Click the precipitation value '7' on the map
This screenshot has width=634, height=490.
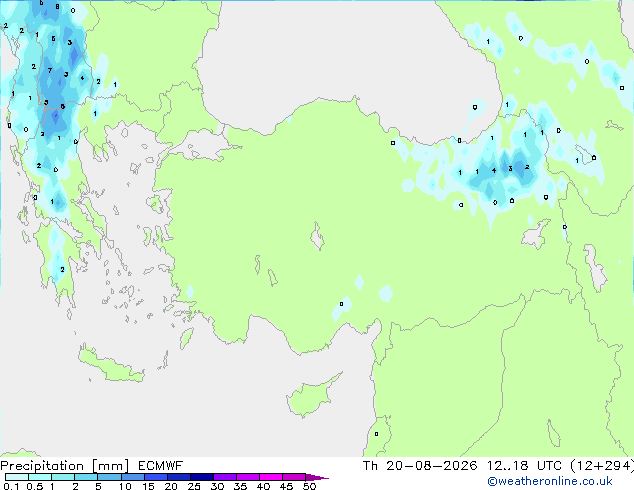coord(50,70)
